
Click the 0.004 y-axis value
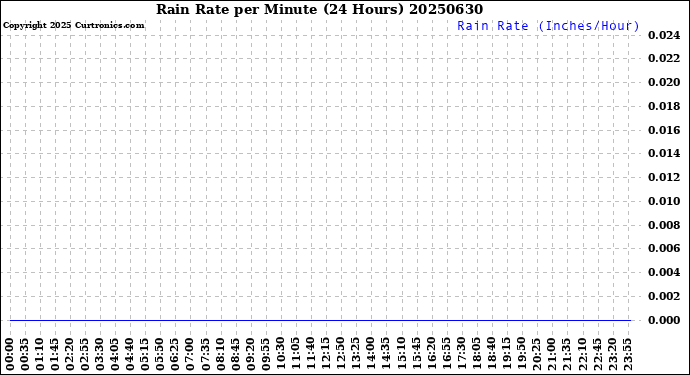(664, 272)
